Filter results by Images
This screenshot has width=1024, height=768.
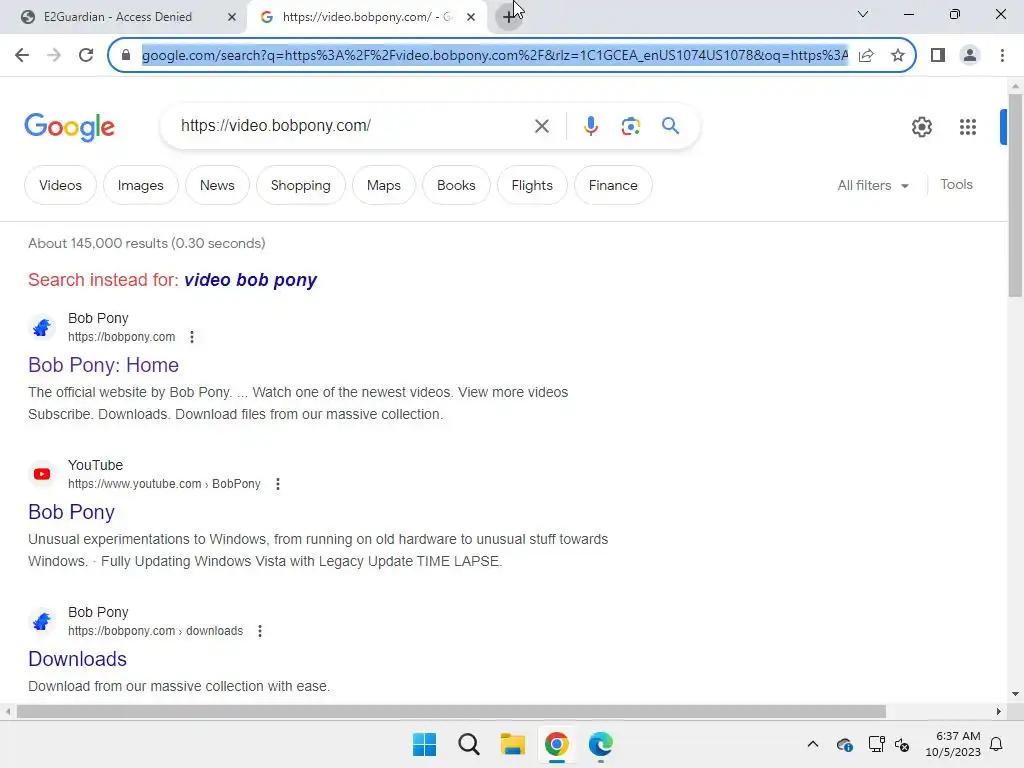point(140,185)
